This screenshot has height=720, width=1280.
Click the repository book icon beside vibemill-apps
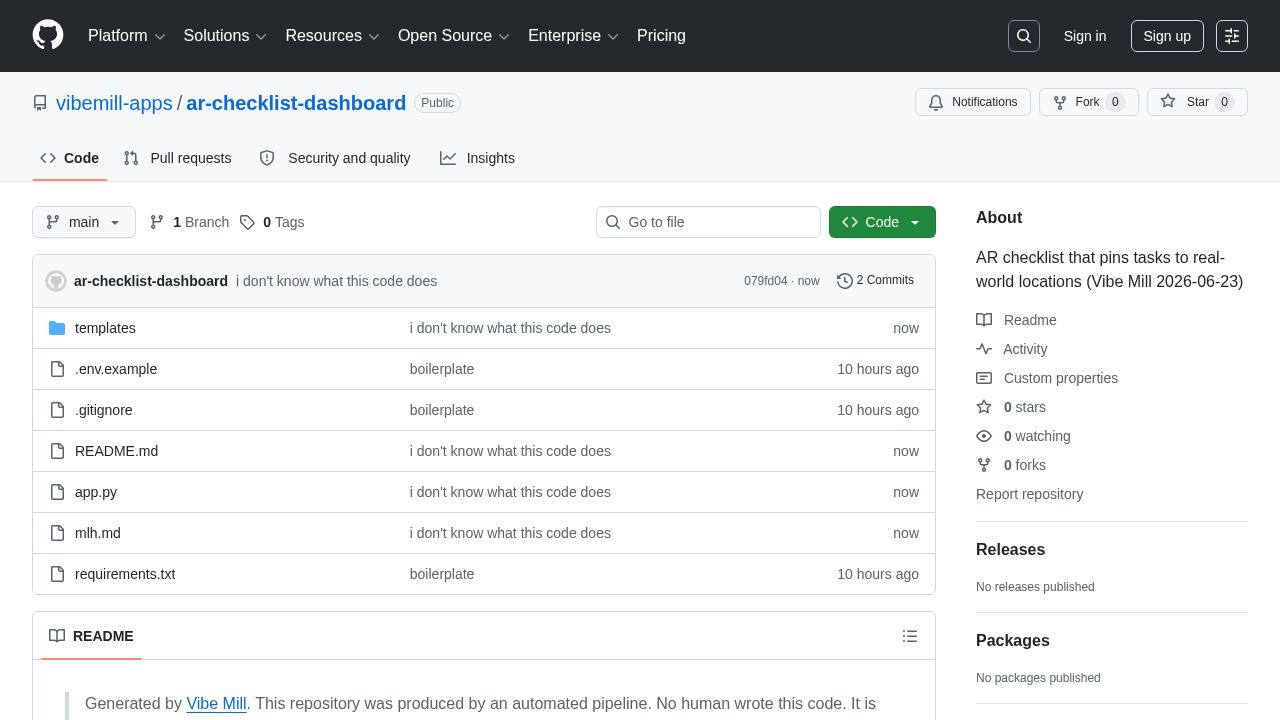[40, 103]
